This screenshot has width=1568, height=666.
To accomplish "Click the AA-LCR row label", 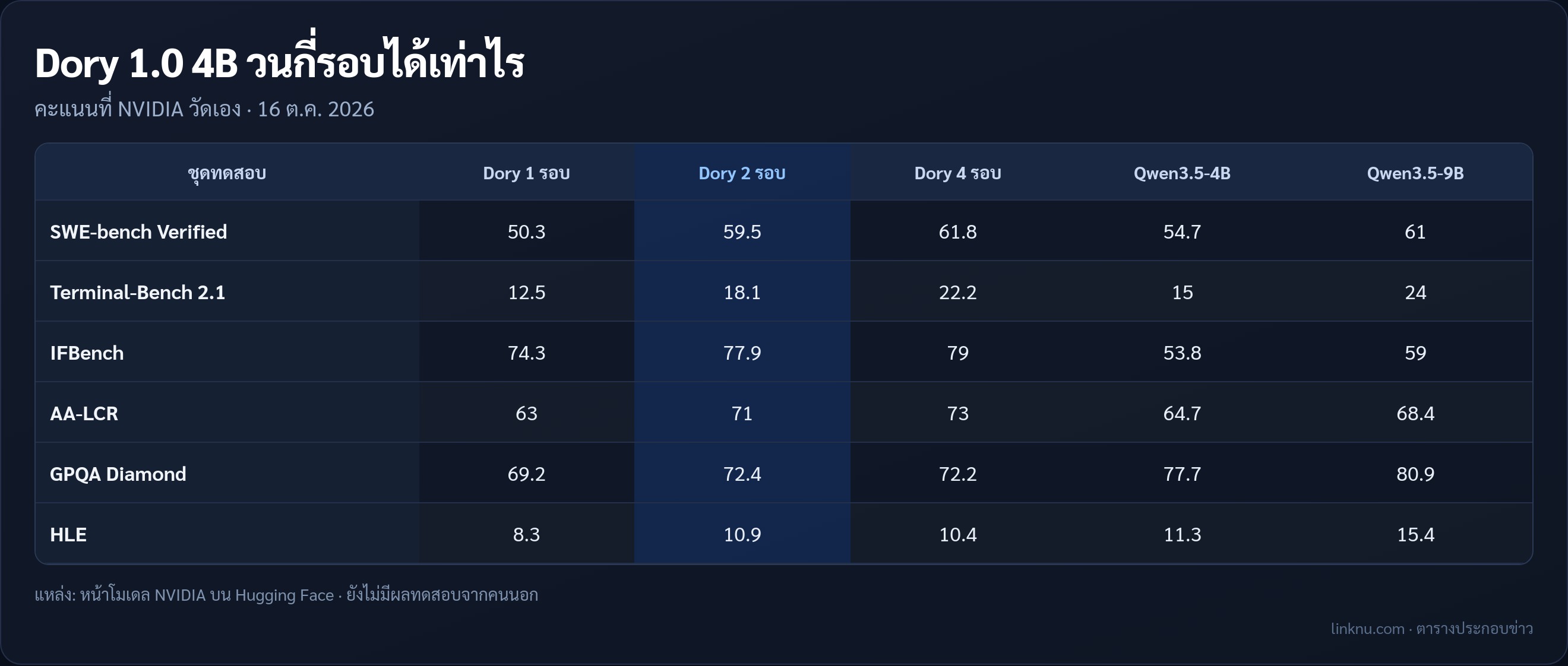I will 84,414.
